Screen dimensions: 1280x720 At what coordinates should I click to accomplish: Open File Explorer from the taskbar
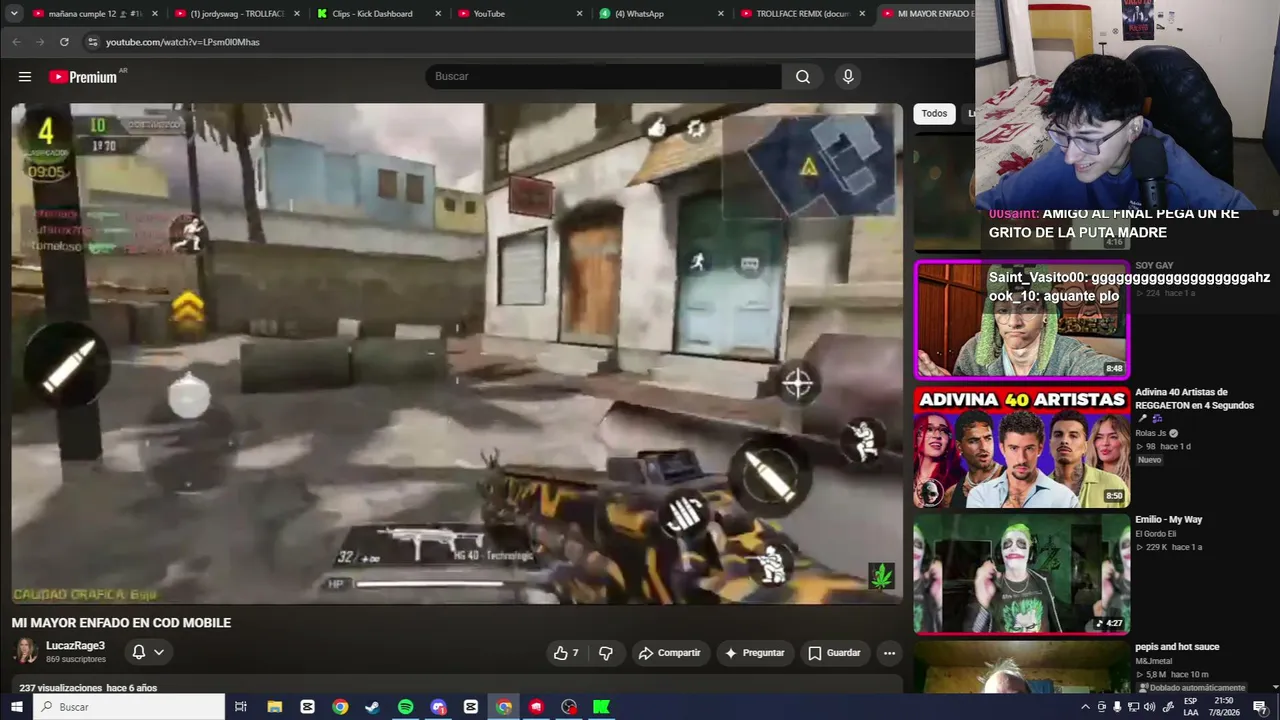[275, 707]
